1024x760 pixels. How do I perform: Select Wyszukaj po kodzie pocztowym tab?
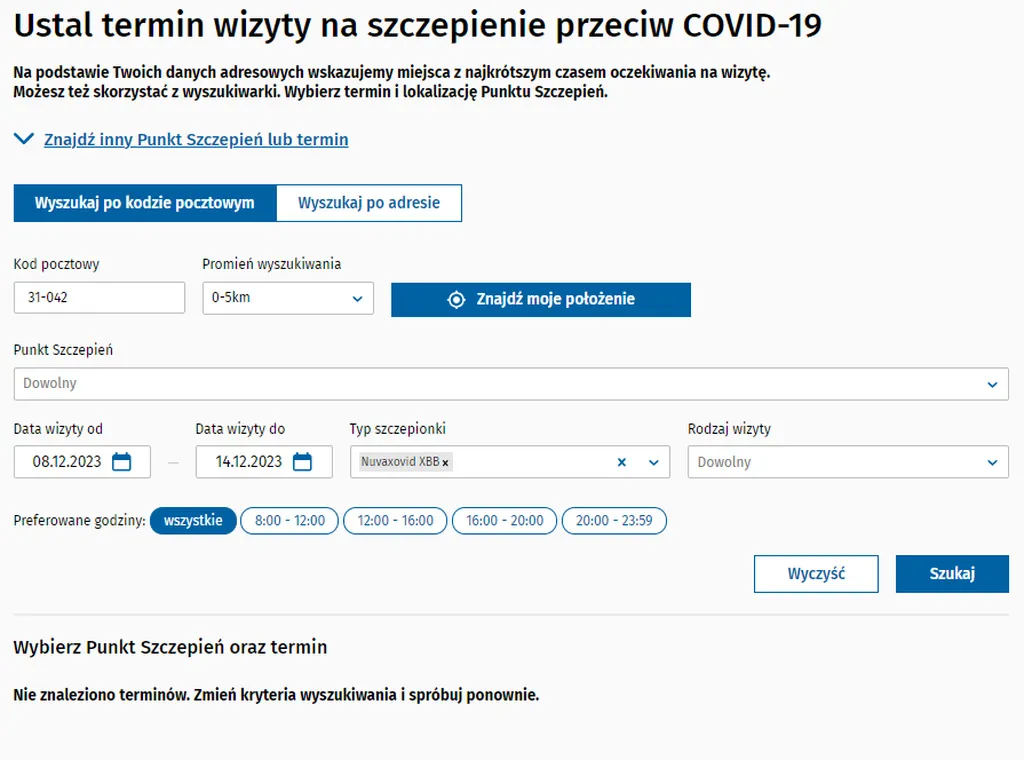145,202
